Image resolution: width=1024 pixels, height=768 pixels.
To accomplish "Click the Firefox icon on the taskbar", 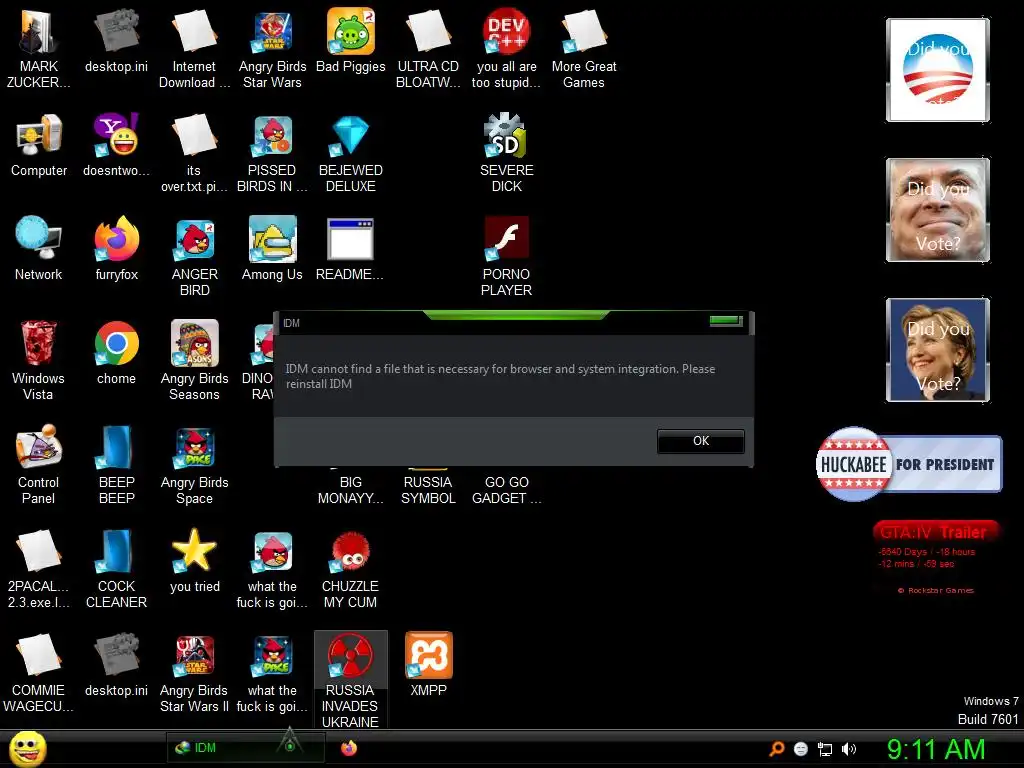I will coord(349,748).
